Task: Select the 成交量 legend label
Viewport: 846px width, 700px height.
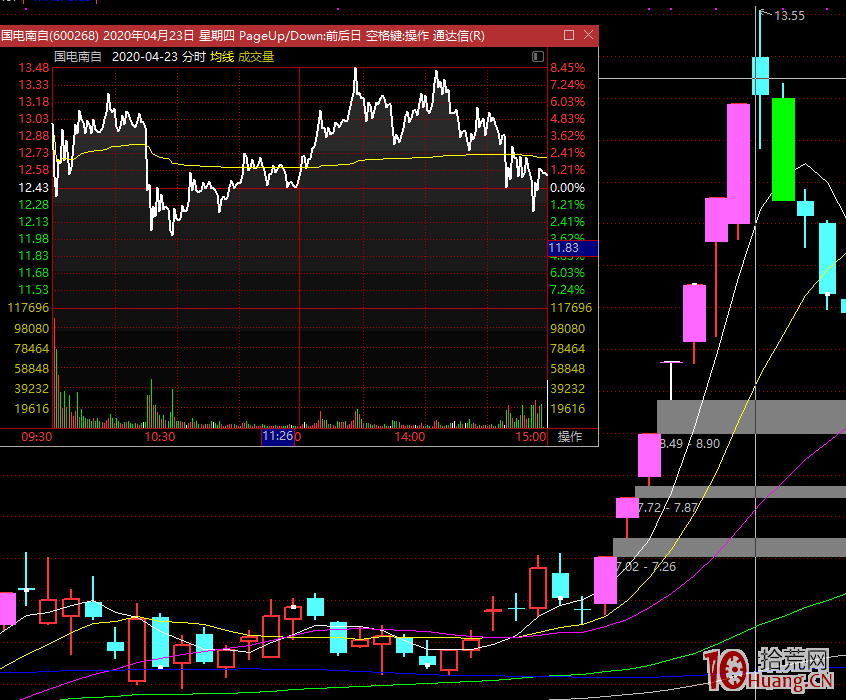Action: point(255,57)
